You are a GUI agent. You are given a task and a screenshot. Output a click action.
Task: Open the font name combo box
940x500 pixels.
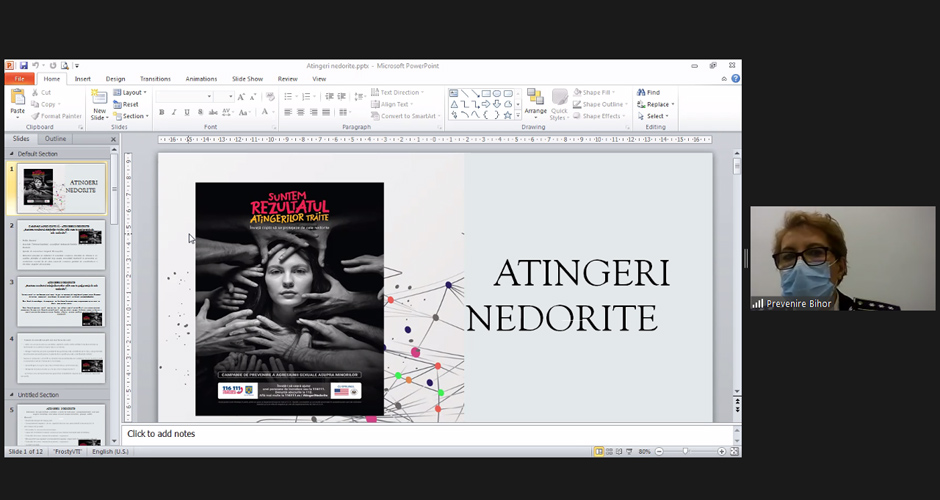[185, 97]
